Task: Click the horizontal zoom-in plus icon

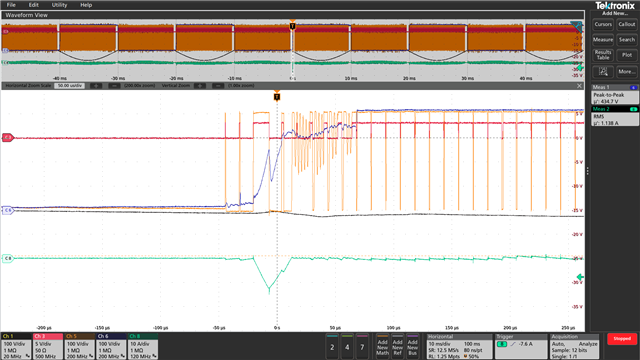Action: click(96, 86)
